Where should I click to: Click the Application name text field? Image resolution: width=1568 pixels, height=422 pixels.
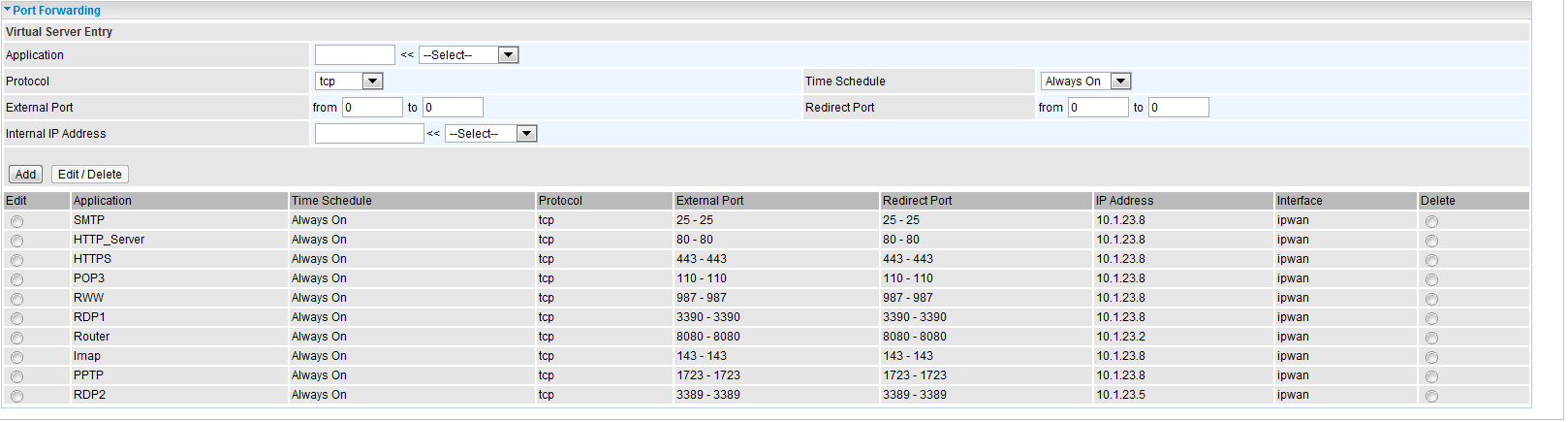click(355, 55)
